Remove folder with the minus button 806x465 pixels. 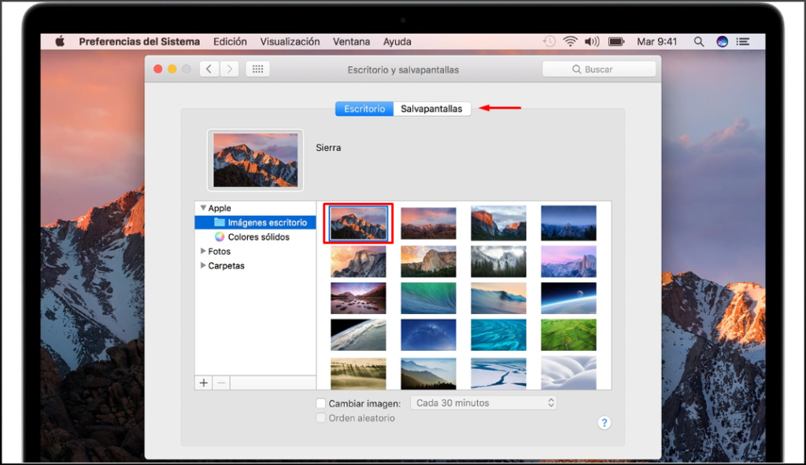coord(221,383)
